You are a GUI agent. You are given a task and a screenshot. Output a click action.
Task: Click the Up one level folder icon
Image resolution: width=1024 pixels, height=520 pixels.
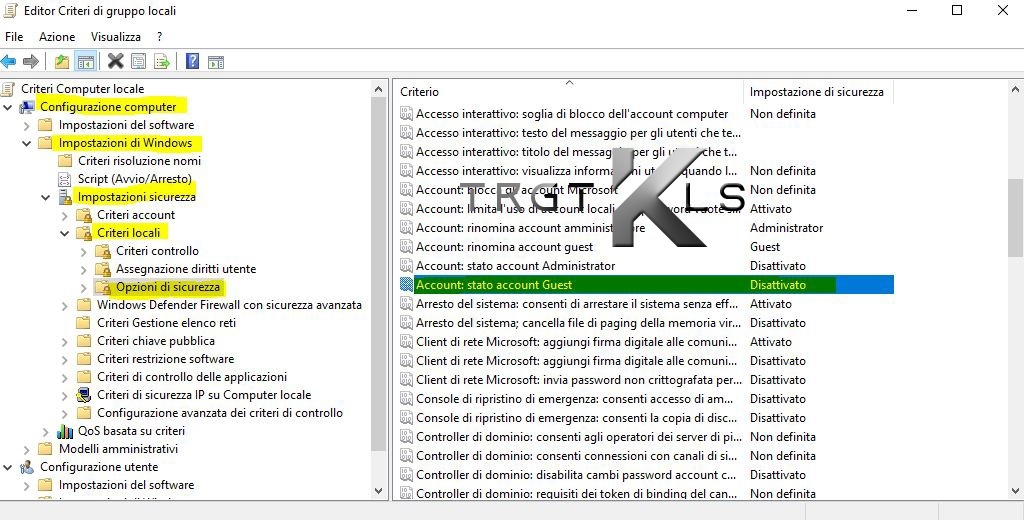click(x=62, y=62)
